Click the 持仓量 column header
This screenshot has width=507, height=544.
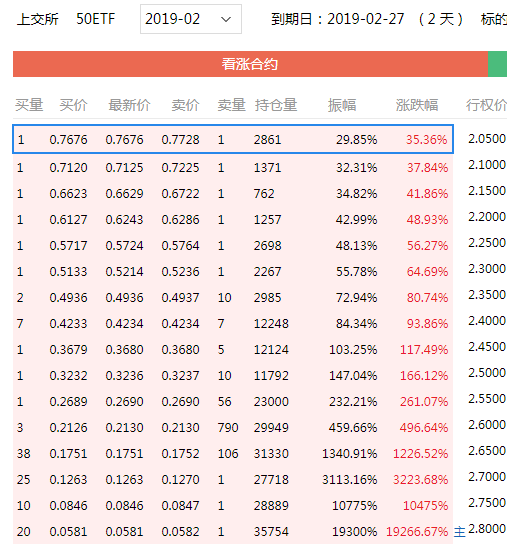276,105
